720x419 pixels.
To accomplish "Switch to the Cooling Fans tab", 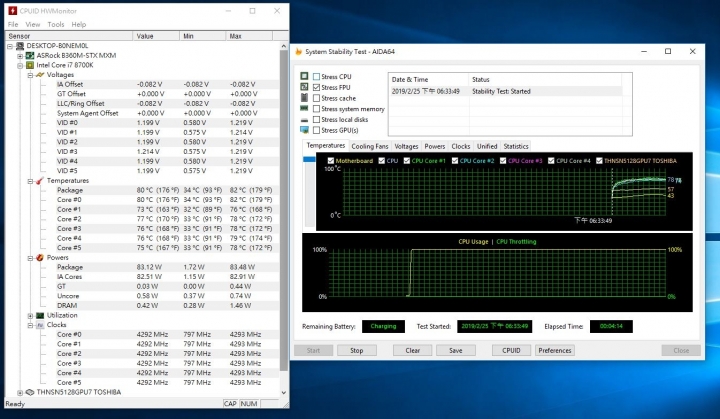I will [x=370, y=146].
